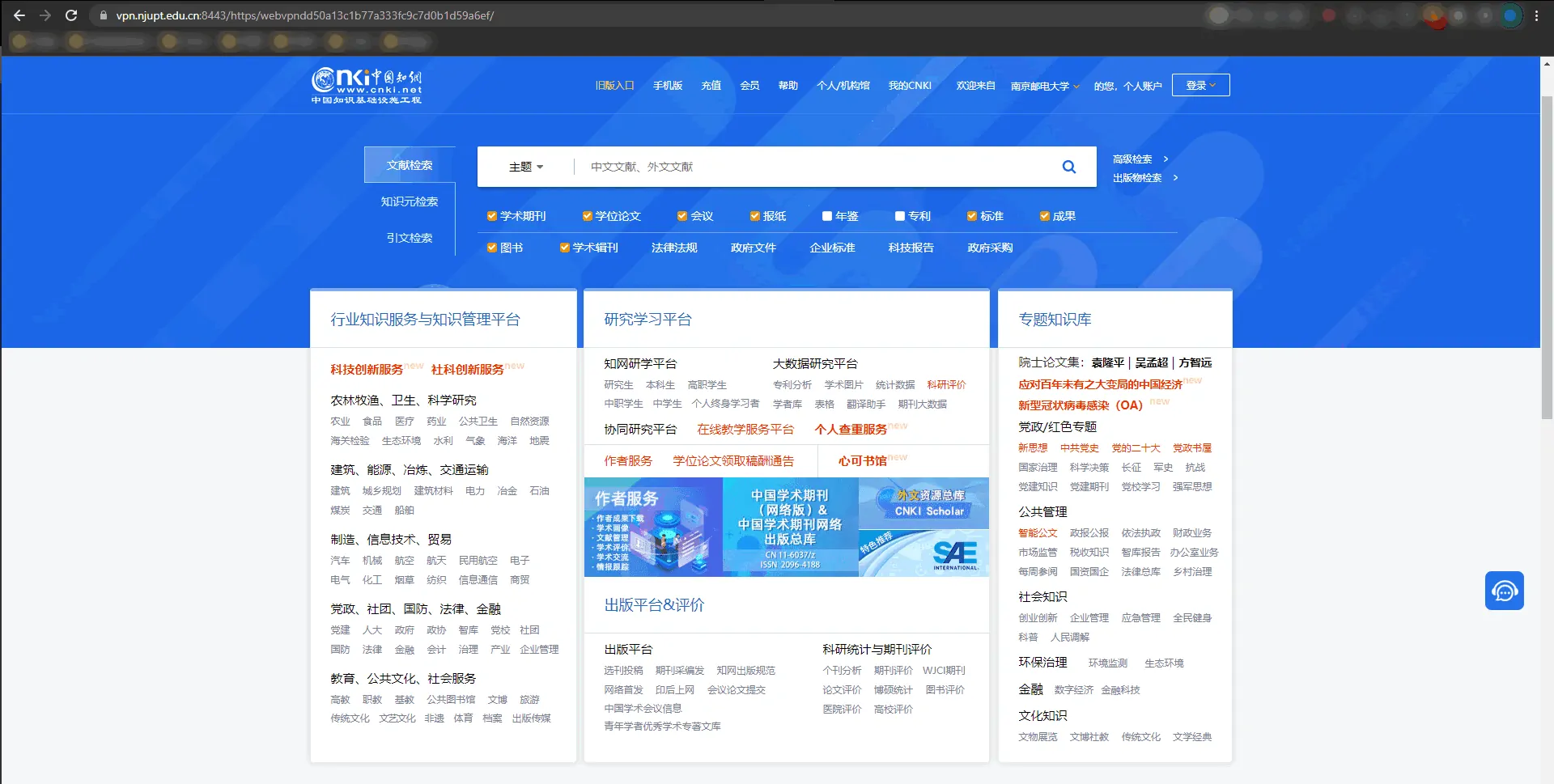Screen dimensions: 1554x784
Task: Open the customer service chat icon
Action: point(1505,591)
